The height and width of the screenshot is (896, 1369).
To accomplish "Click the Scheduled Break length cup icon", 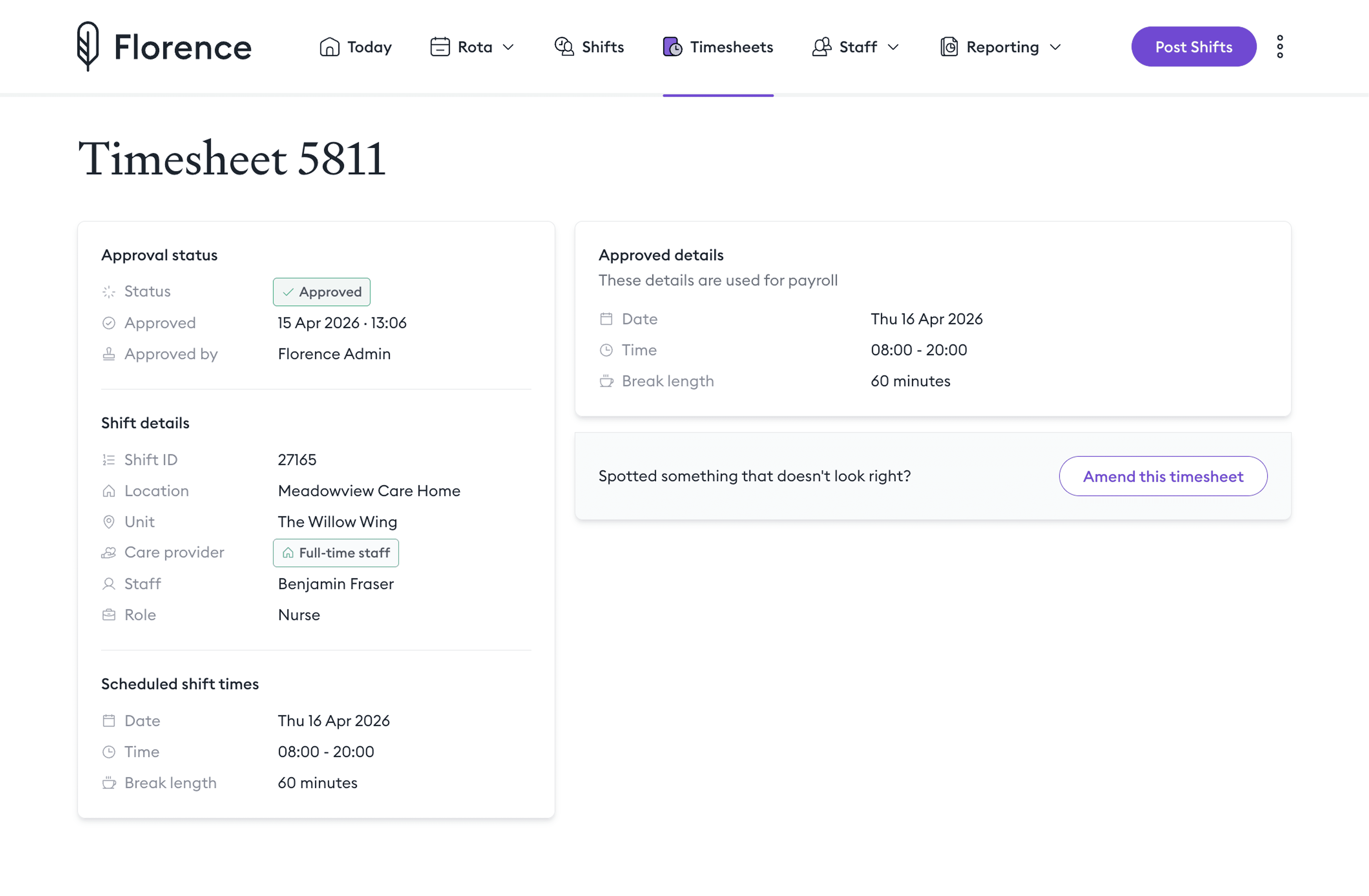I will [x=109, y=783].
